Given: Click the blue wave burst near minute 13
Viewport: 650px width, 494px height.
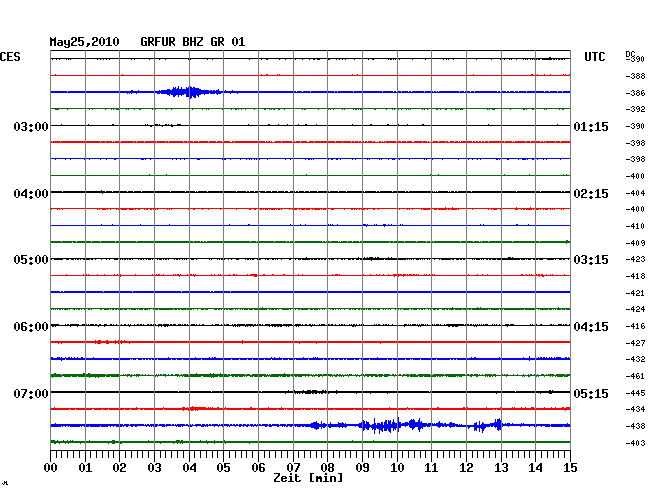Looking at the screenshot, I should tap(488, 425).
